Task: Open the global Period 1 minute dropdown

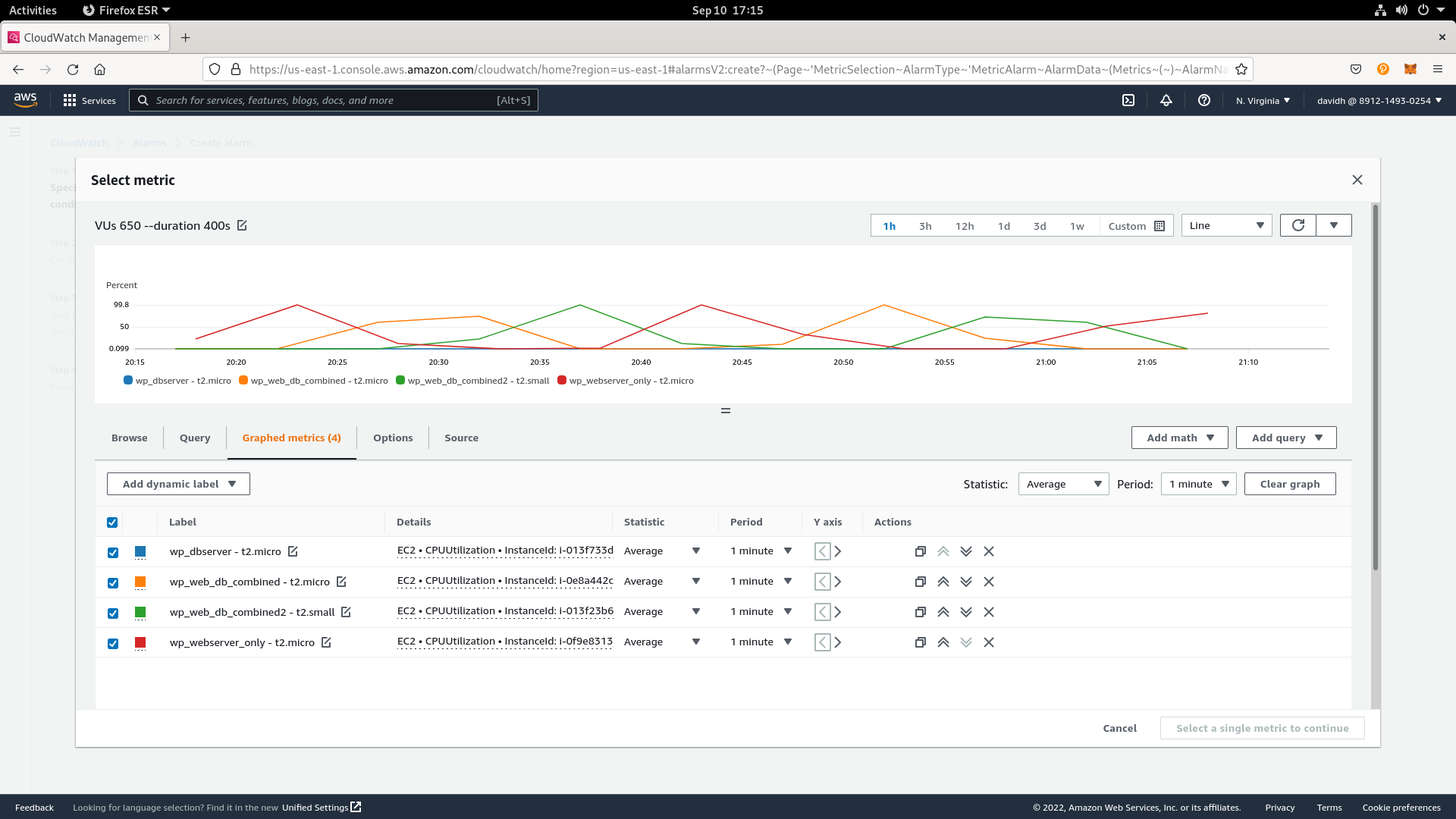Action: 1198,484
